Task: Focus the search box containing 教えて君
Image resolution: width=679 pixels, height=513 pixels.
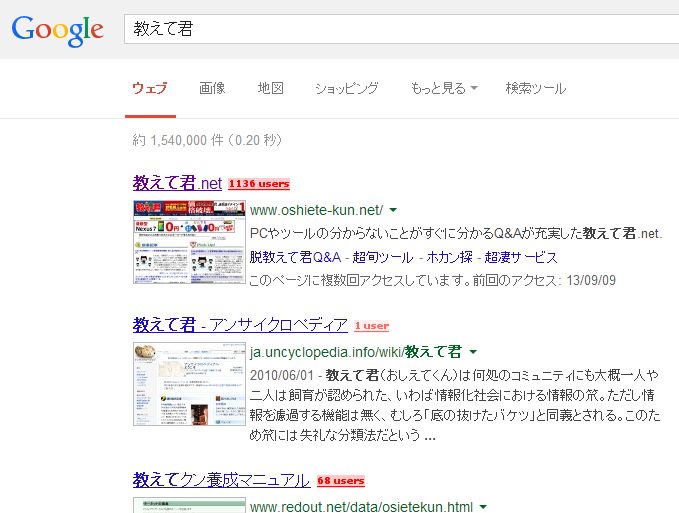Action: [401, 29]
